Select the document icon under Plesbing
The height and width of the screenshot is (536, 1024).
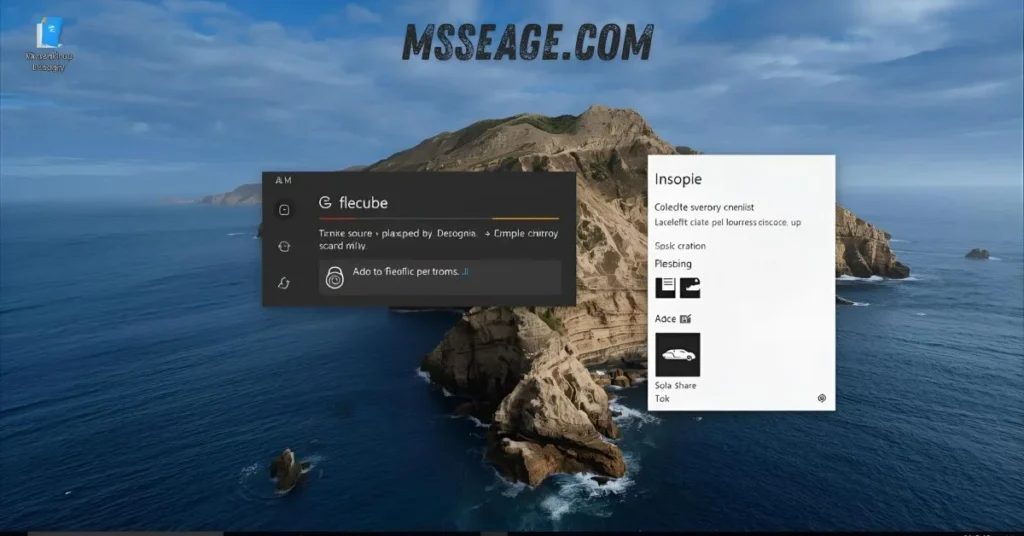665,287
